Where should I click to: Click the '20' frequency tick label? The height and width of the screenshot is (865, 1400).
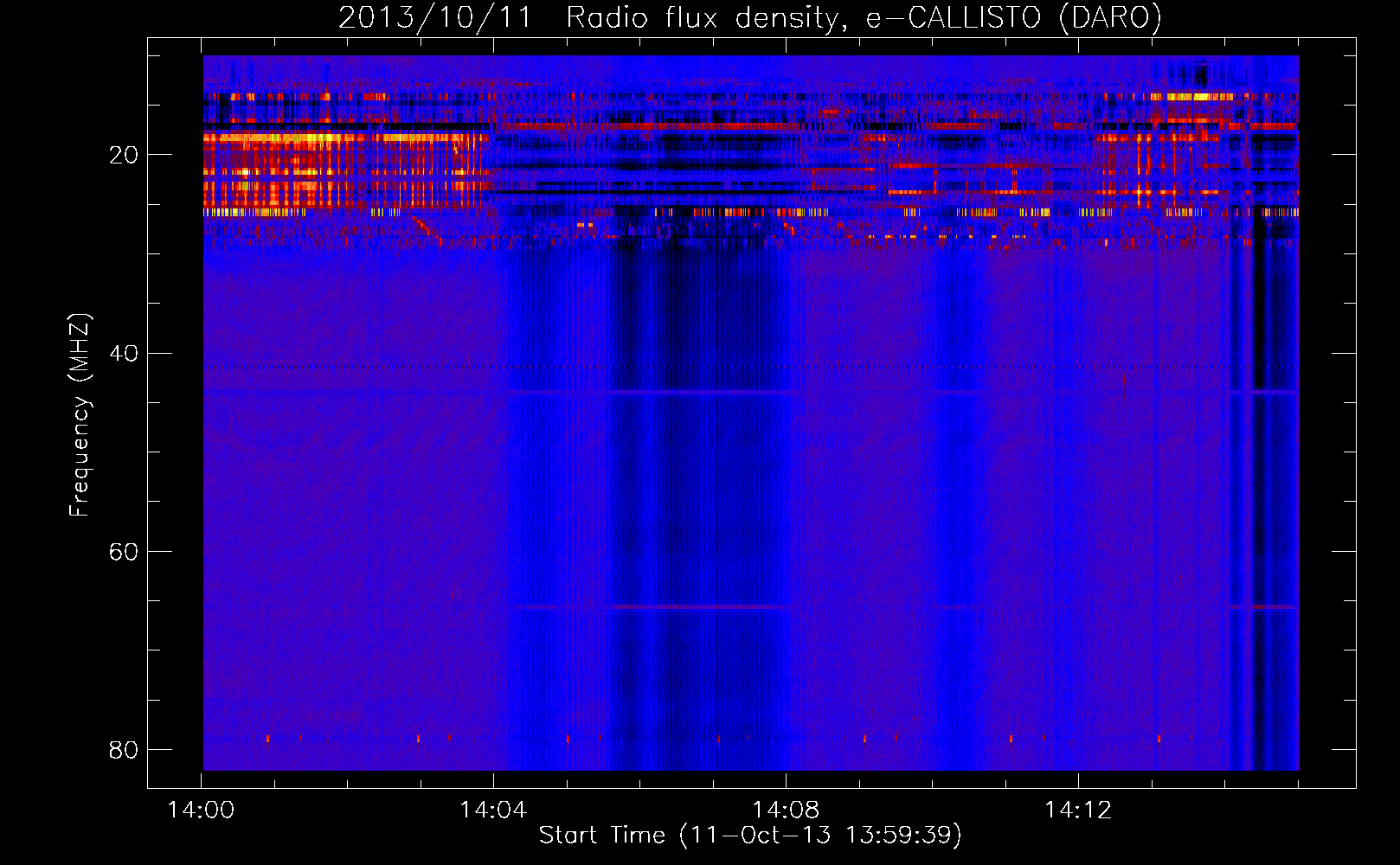click(124, 156)
